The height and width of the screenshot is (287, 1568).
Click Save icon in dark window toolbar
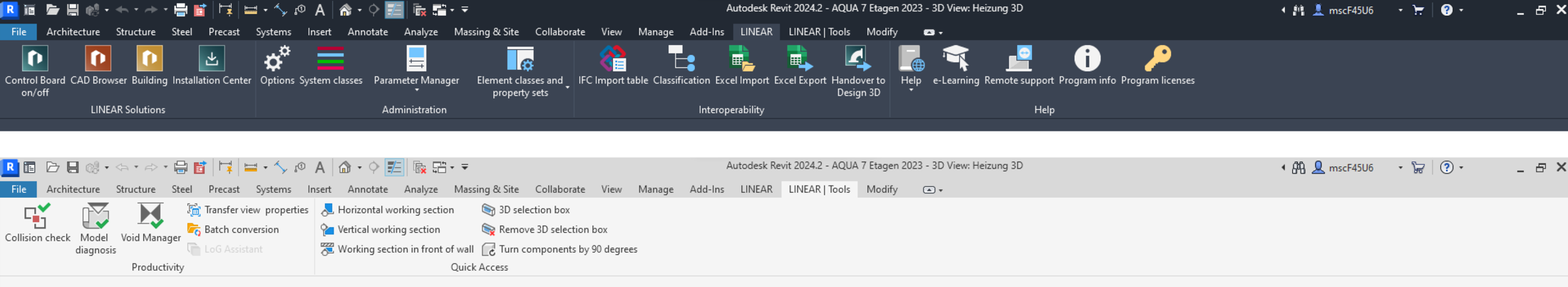73,10
